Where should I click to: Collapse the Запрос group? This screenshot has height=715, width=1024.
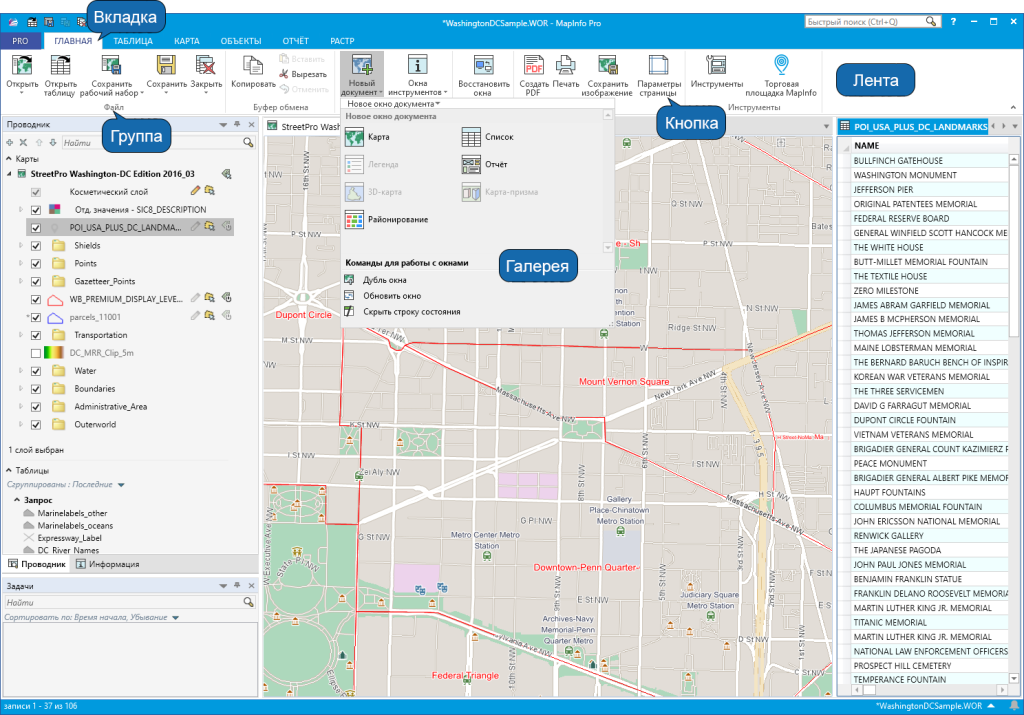(17, 500)
